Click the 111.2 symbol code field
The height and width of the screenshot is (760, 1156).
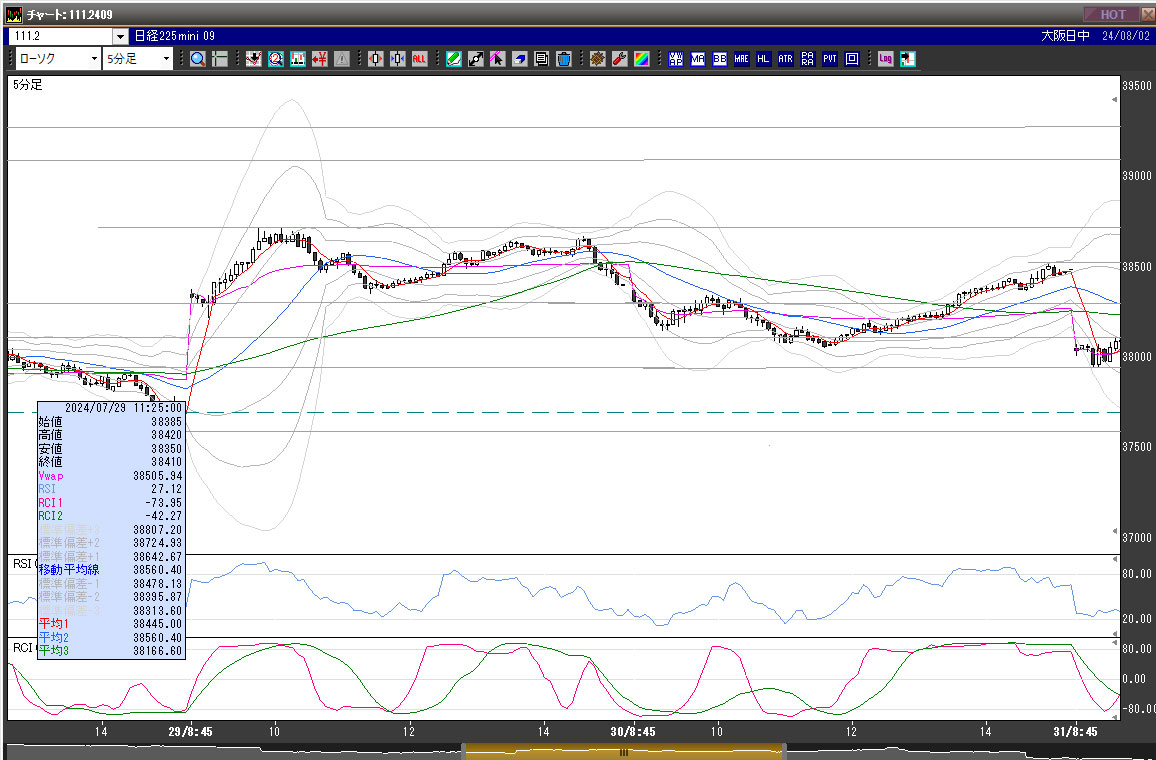(x=61, y=36)
